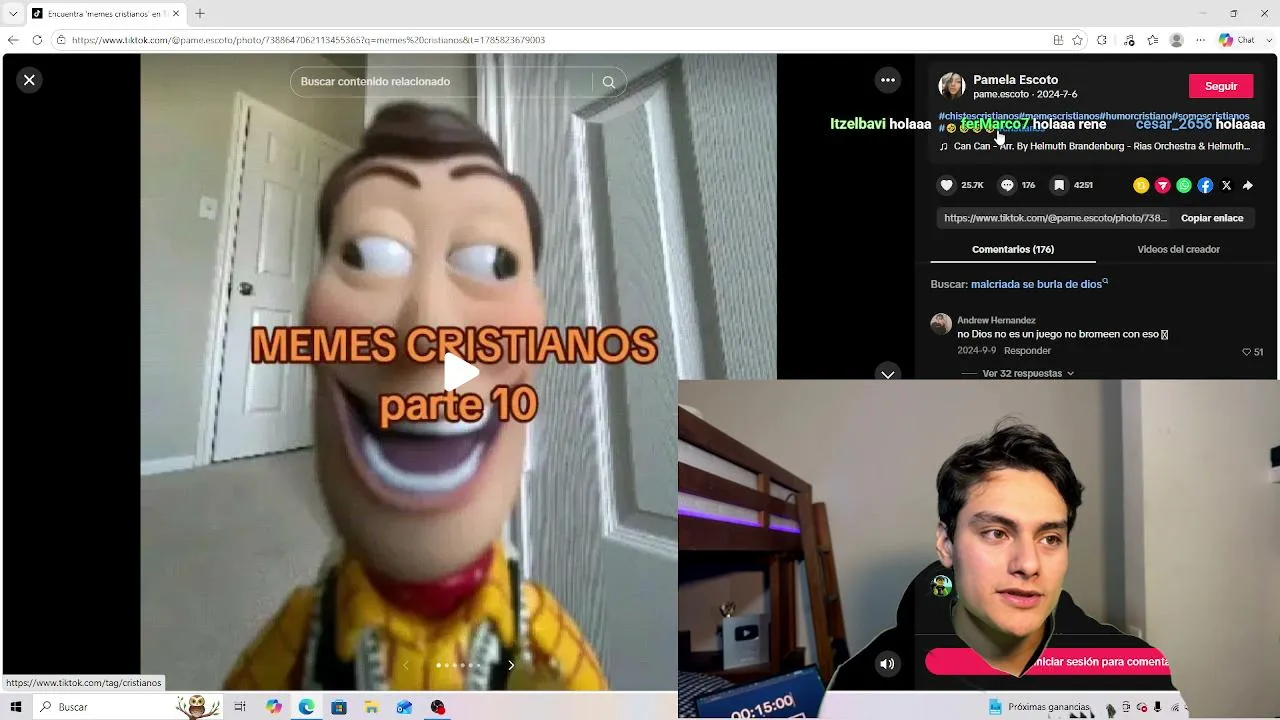Open Microsoft Store from the taskbar

pyautogui.click(x=339, y=707)
